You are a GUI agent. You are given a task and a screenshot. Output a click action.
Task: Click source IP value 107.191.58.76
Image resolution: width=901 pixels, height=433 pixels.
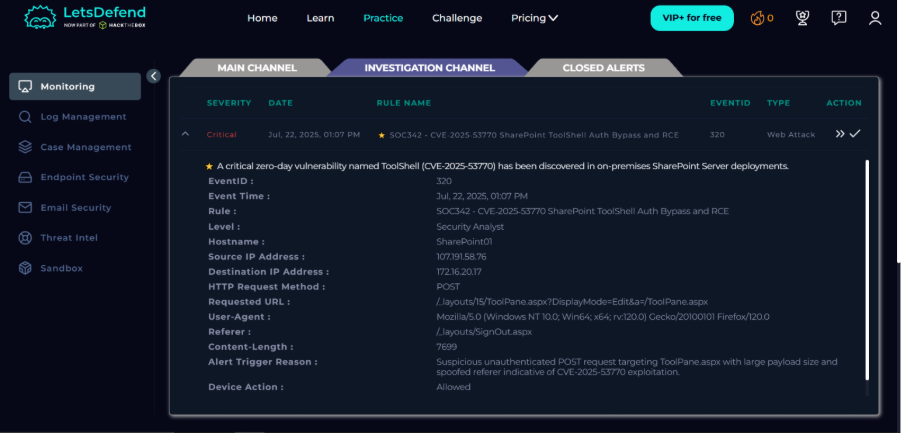pyautogui.click(x=461, y=257)
